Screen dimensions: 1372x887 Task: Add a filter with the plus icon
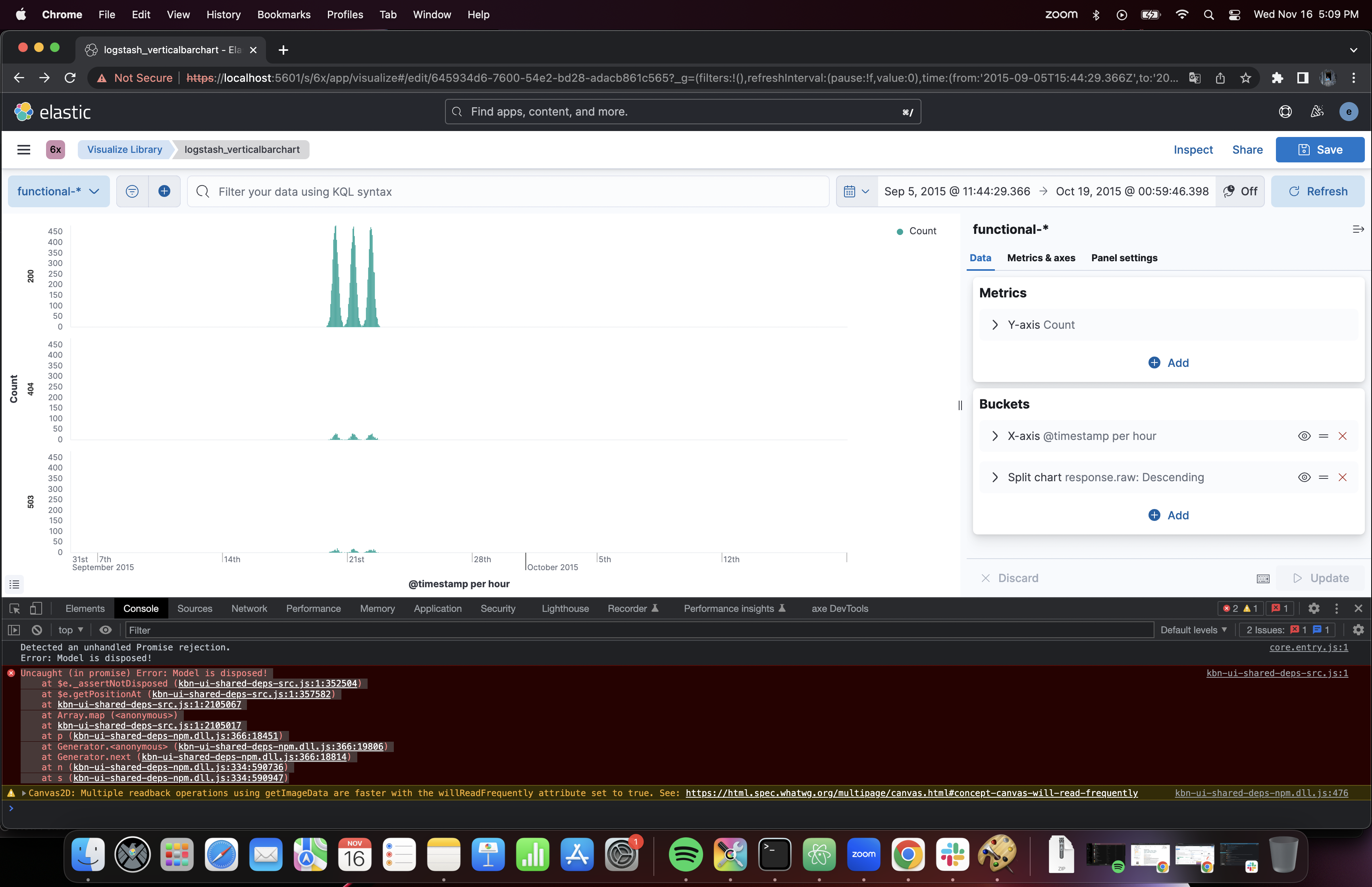164,191
